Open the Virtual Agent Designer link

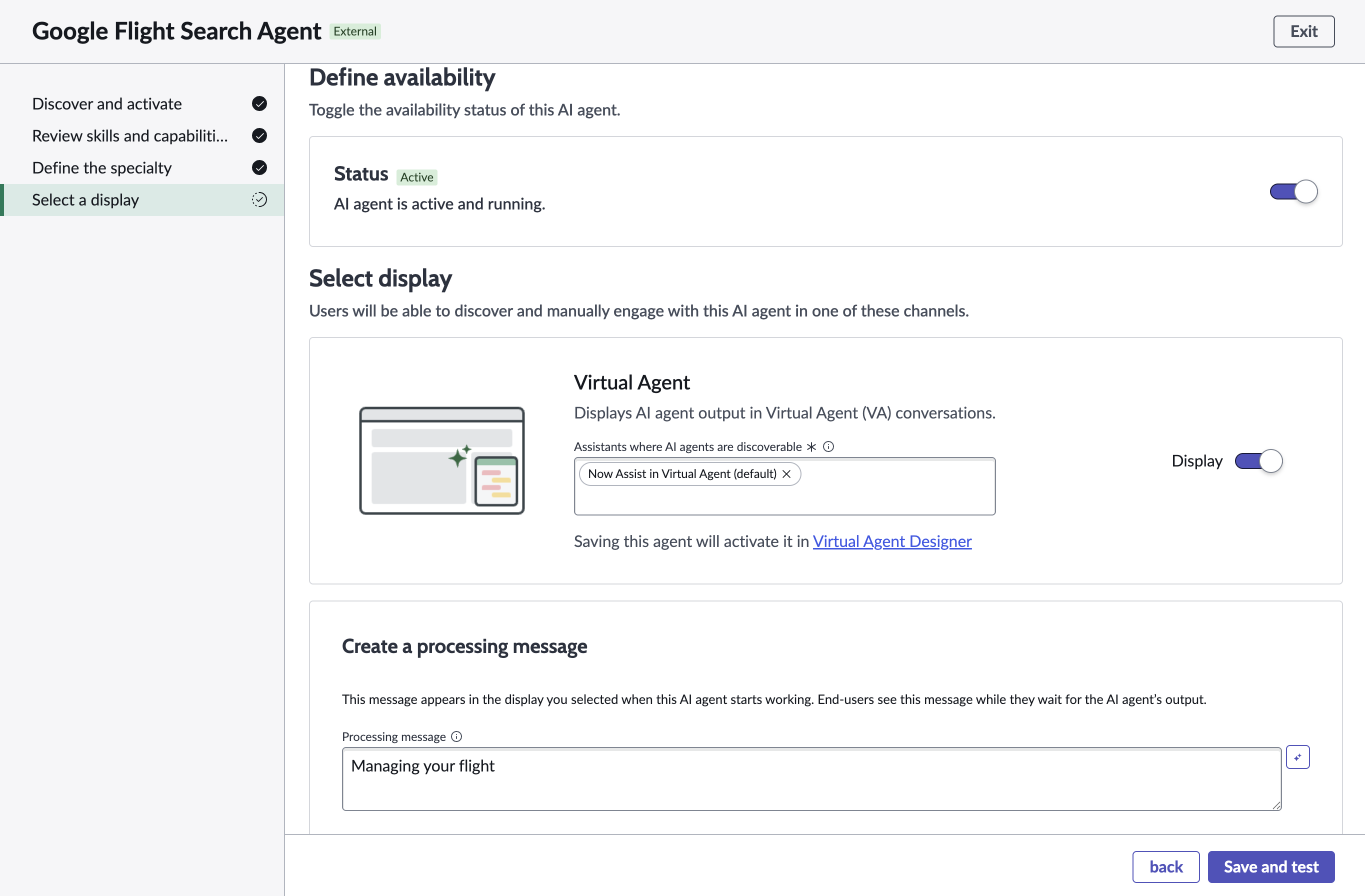click(892, 541)
